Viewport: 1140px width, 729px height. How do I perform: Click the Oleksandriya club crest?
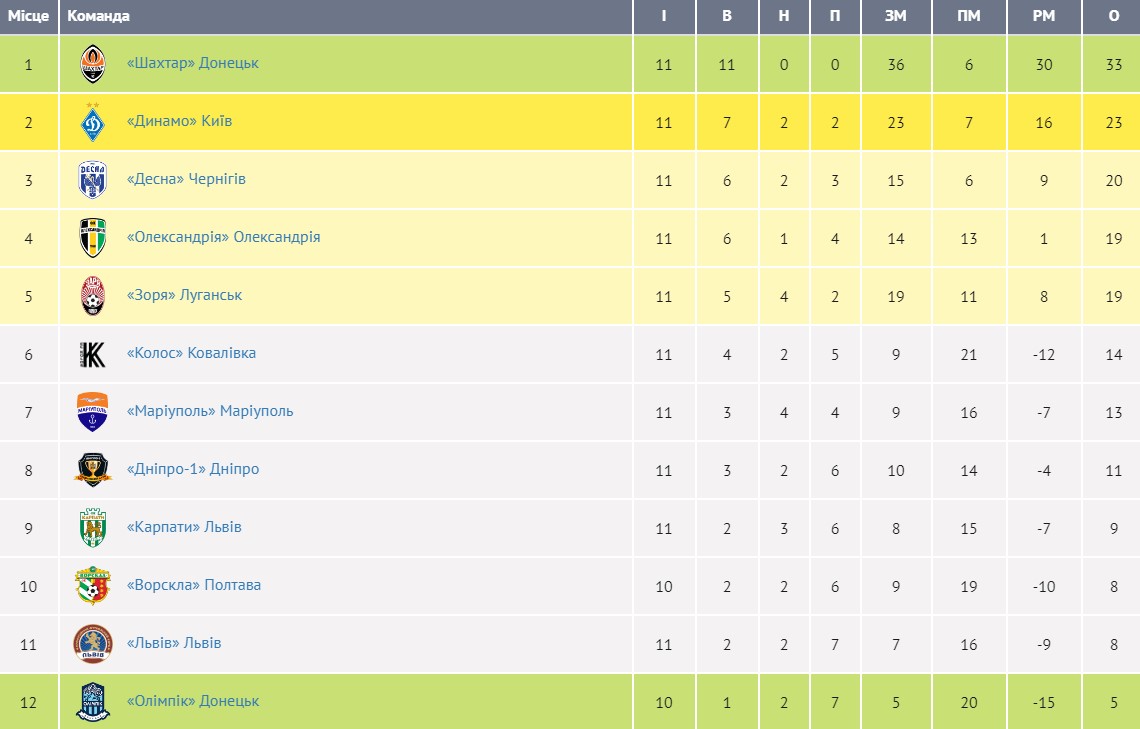tap(93, 238)
